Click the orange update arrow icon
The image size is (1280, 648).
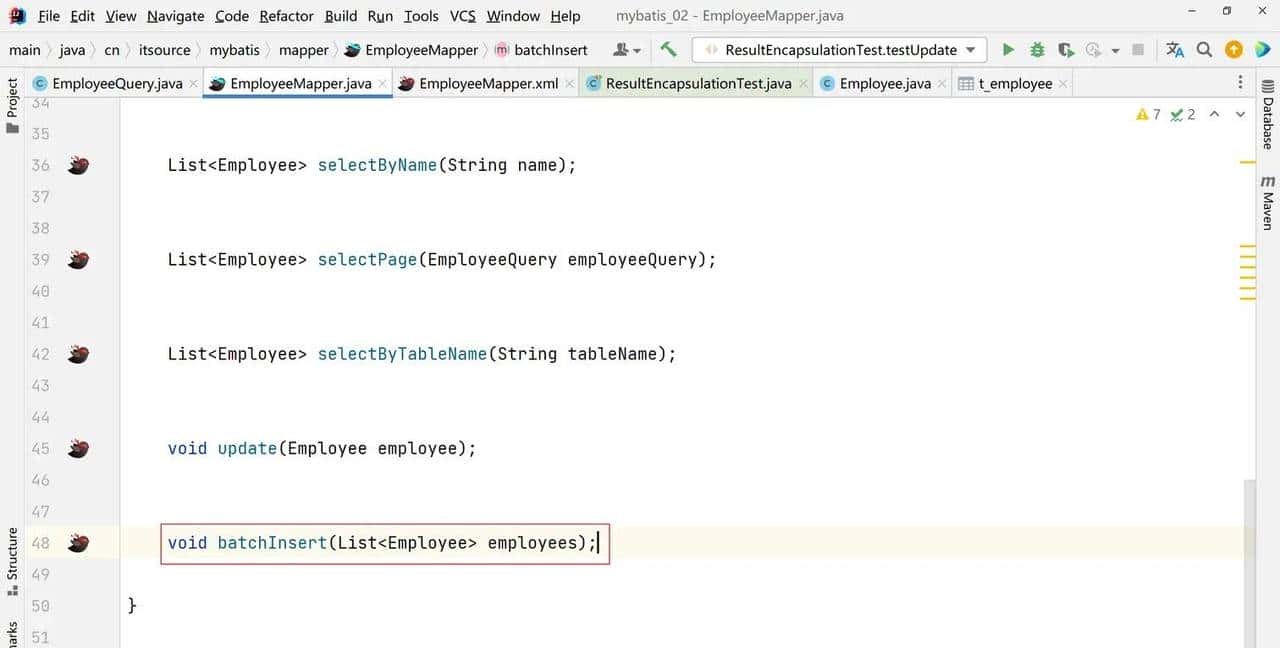(x=1234, y=50)
